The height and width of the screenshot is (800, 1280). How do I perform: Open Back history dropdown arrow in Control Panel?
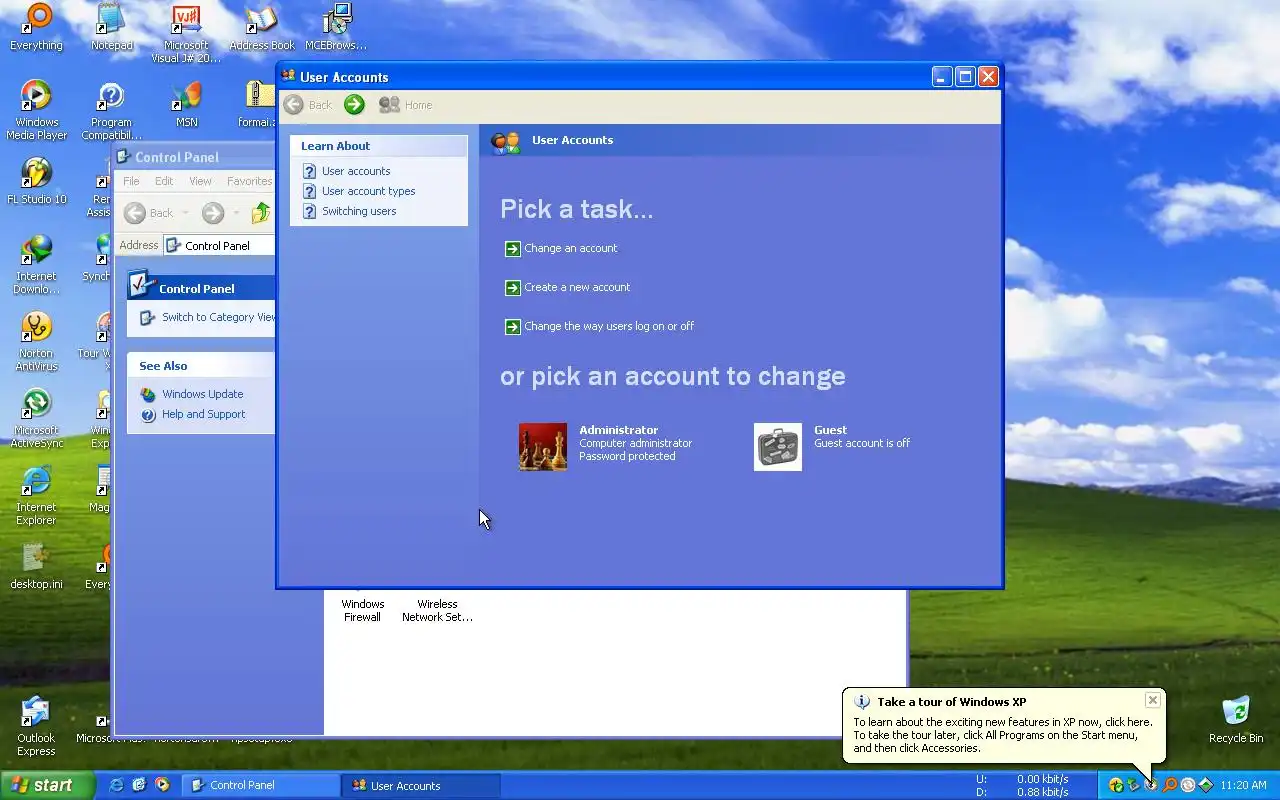click(185, 213)
